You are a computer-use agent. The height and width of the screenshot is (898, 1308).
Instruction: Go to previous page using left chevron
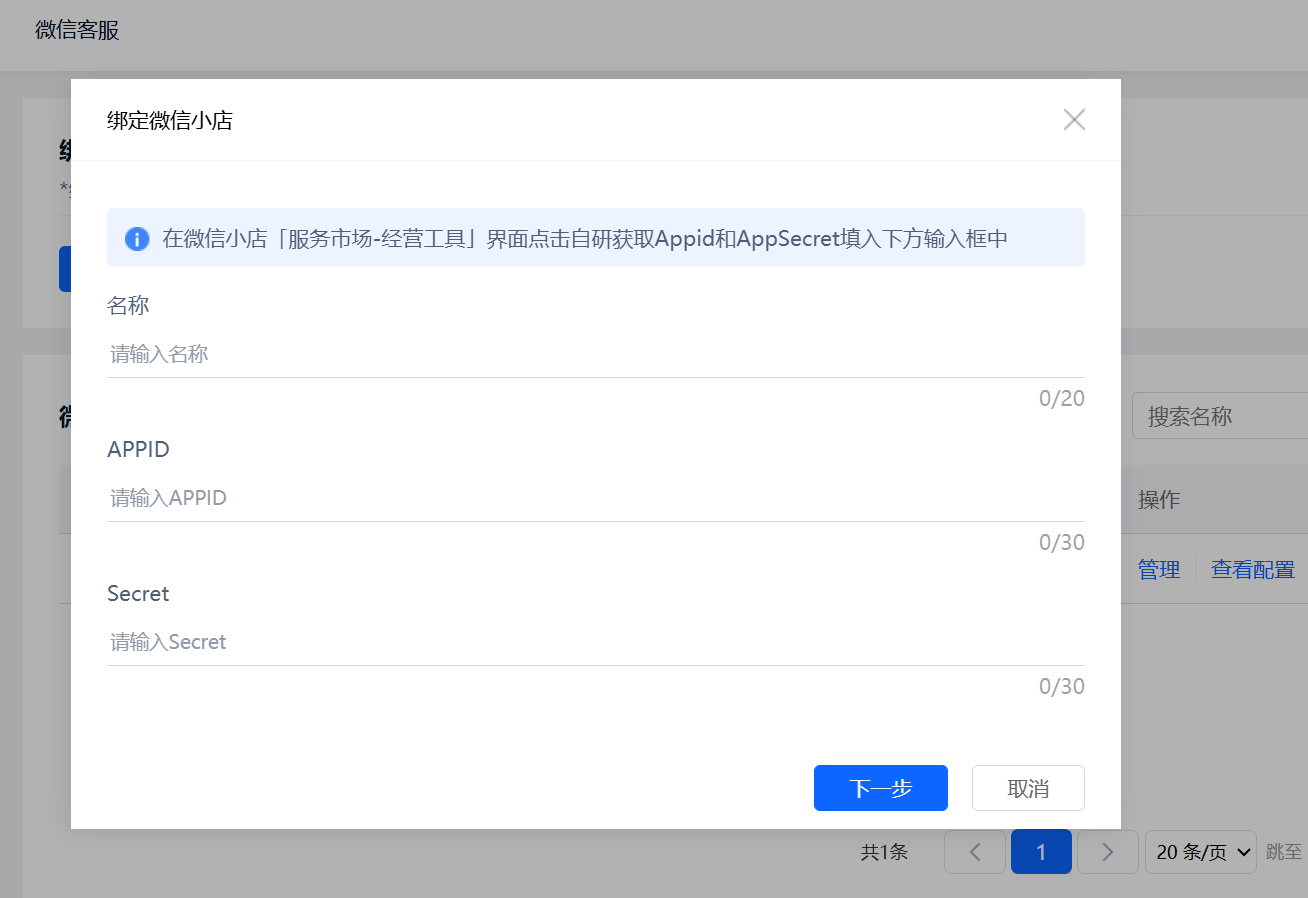[975, 852]
